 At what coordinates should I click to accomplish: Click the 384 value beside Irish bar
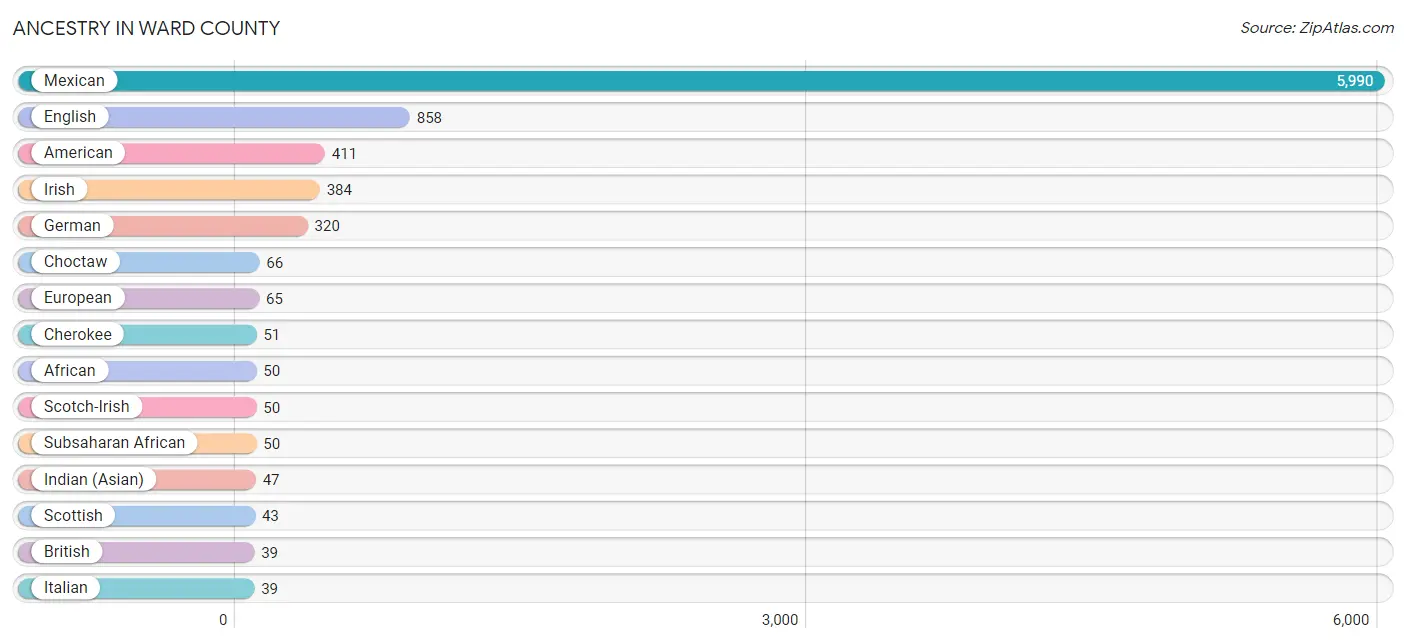[x=339, y=190]
